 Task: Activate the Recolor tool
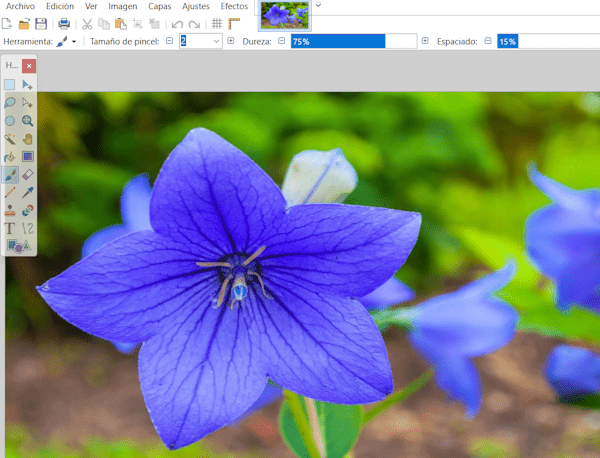[x=27, y=210]
